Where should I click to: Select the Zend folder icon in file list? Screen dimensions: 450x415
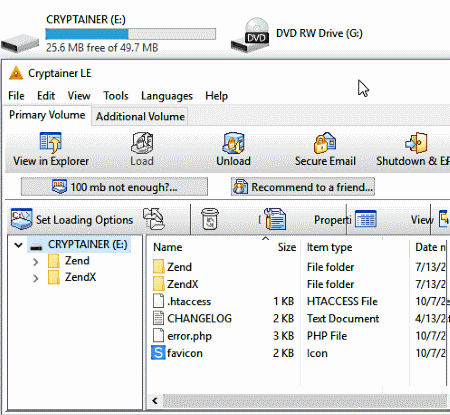(159, 267)
